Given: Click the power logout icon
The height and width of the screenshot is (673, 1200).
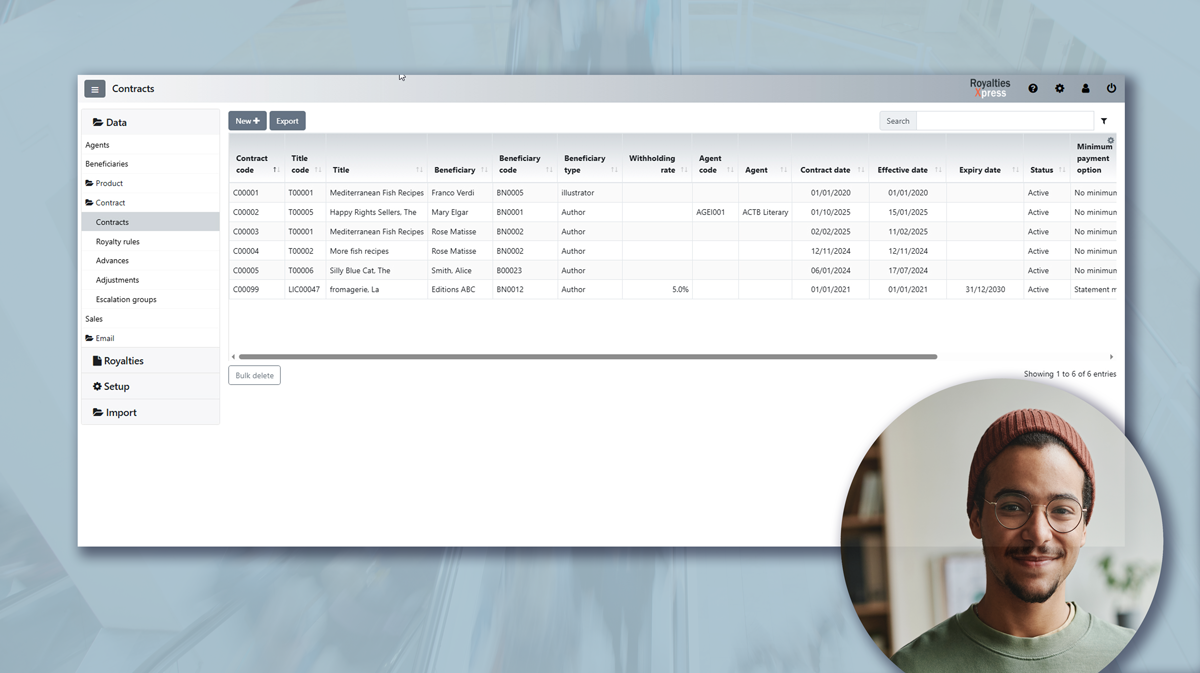Looking at the screenshot, I should (1111, 88).
